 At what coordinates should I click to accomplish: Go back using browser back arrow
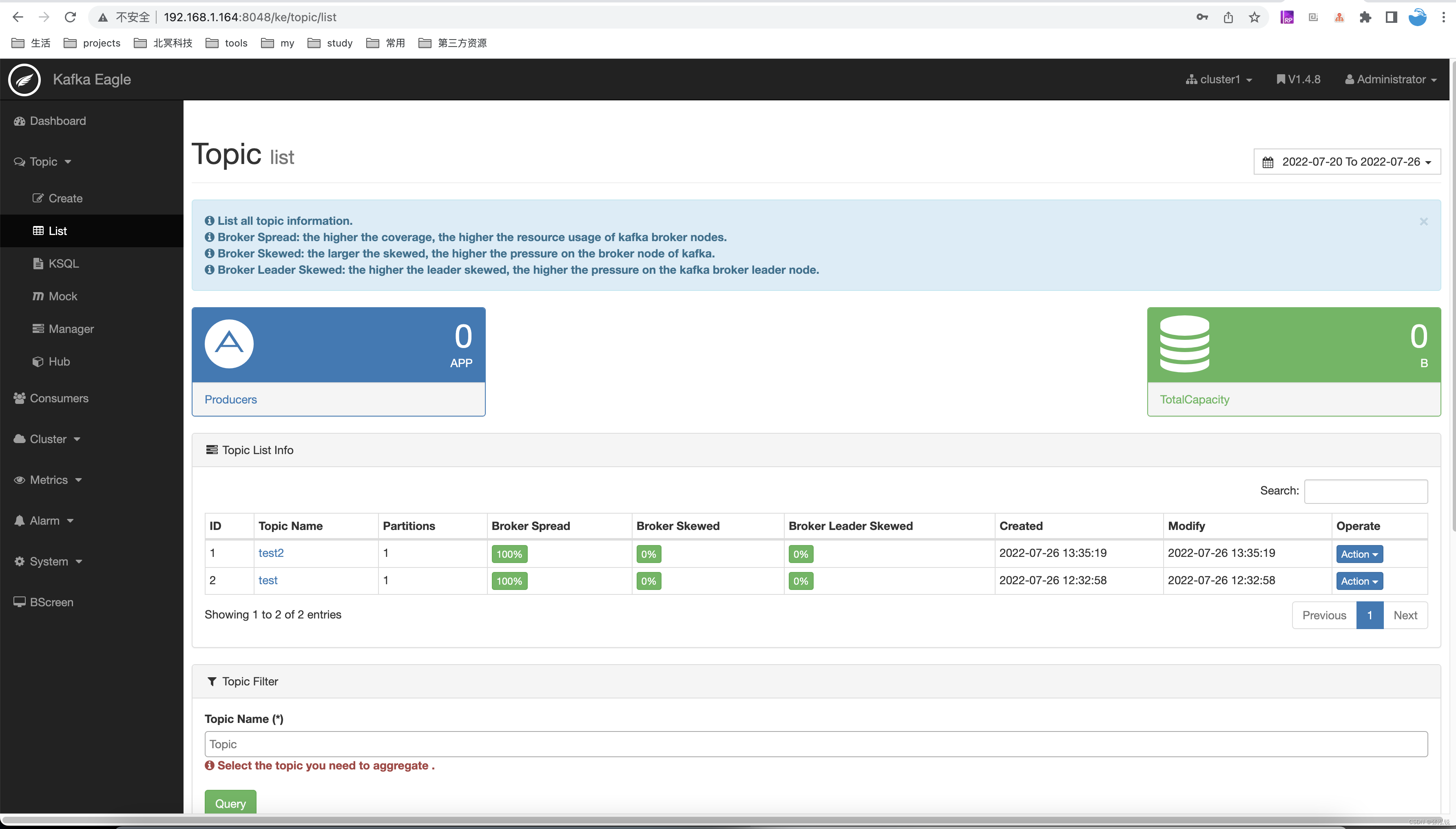[18, 17]
